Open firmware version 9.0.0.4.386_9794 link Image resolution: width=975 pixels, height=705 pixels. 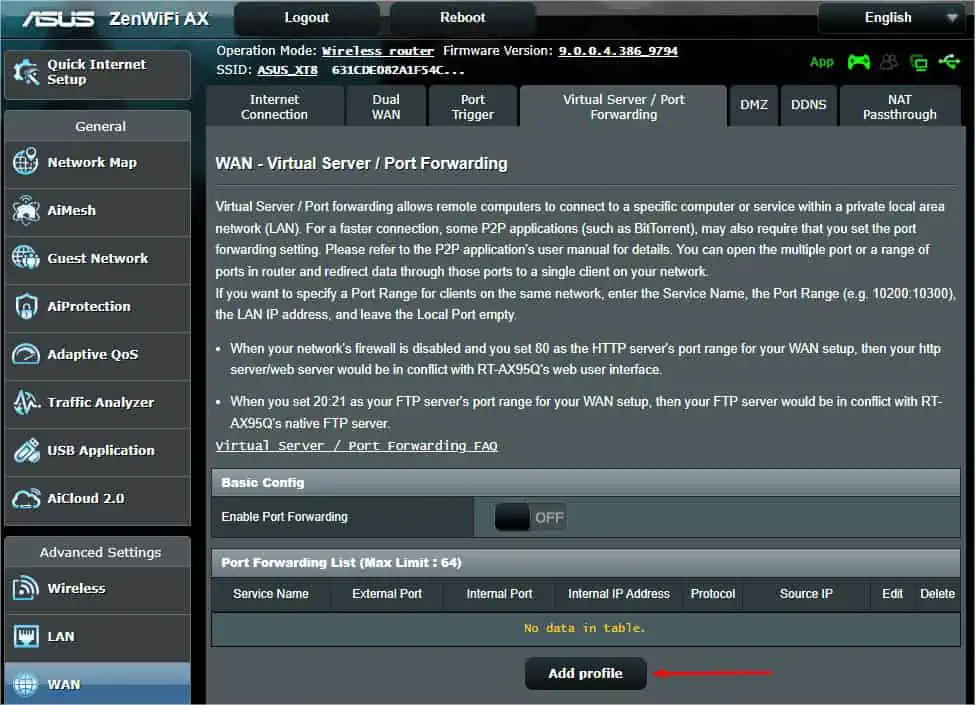[x=618, y=51]
